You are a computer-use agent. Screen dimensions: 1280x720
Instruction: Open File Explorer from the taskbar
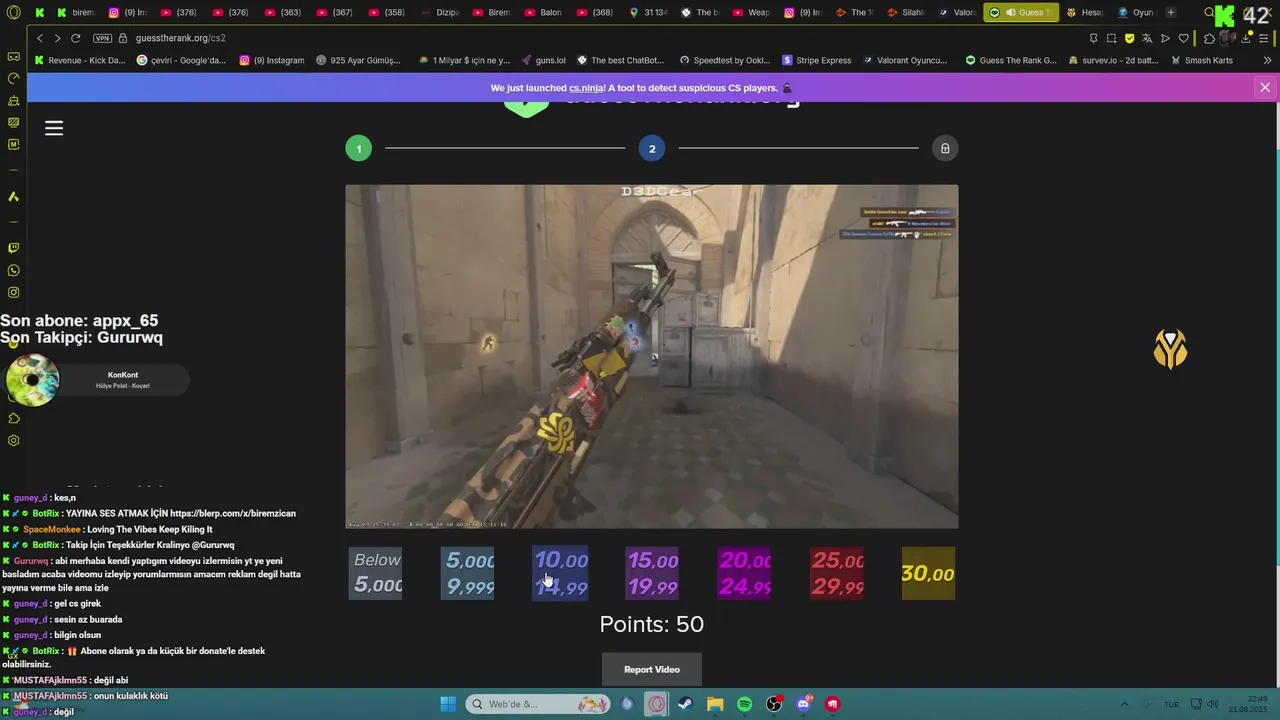click(715, 704)
